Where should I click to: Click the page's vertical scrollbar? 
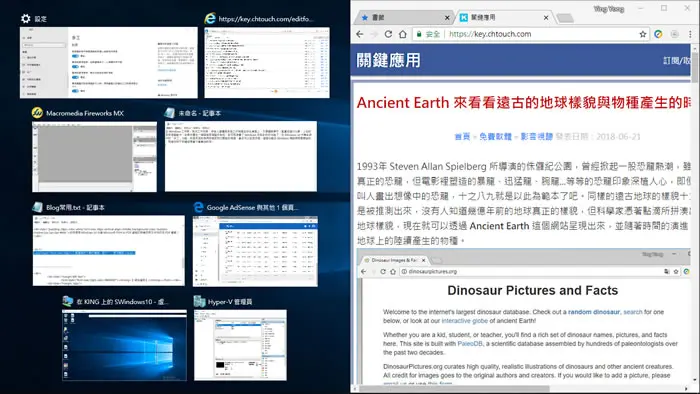coord(695,214)
